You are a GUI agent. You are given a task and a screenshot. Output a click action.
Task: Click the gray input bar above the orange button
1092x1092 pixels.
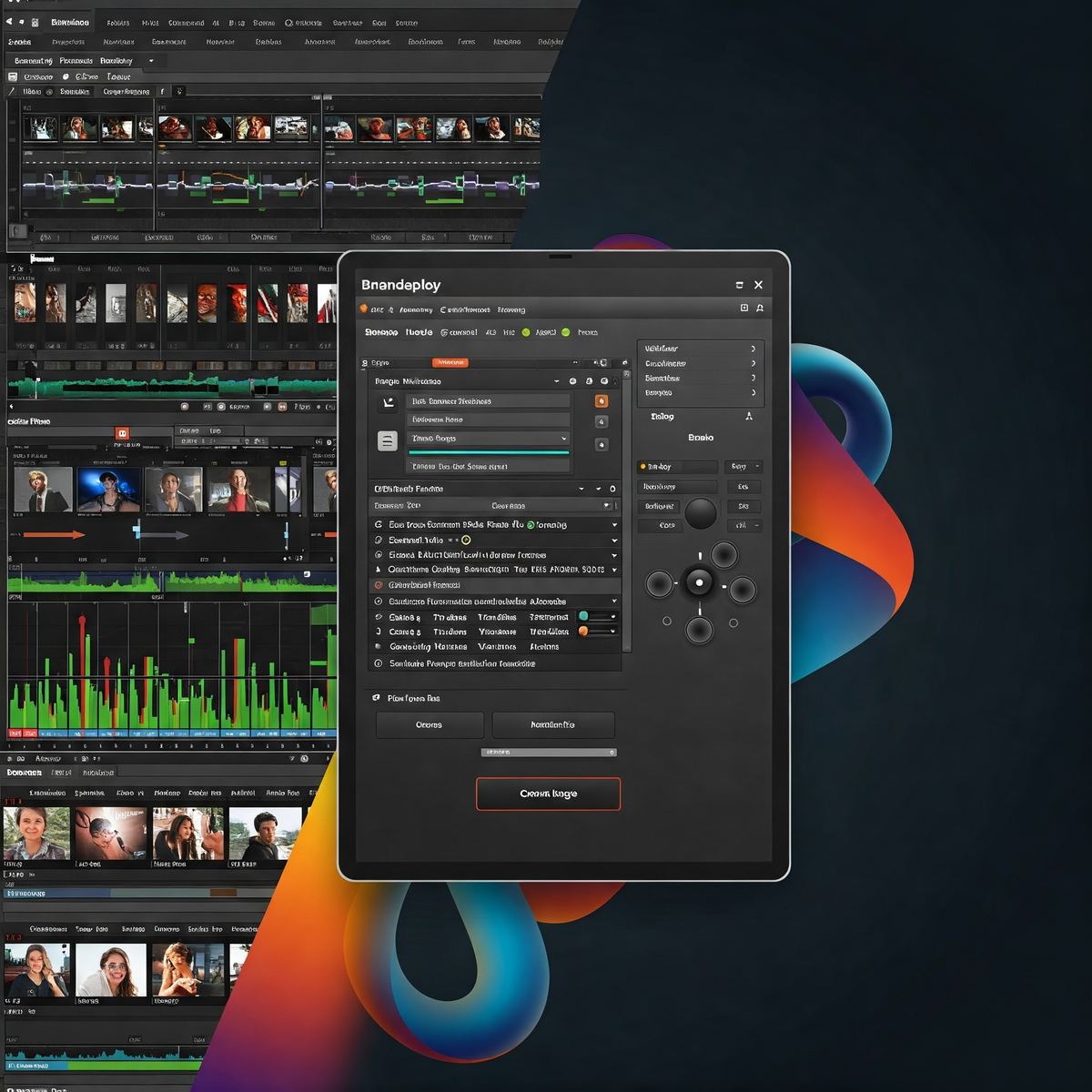tap(549, 753)
